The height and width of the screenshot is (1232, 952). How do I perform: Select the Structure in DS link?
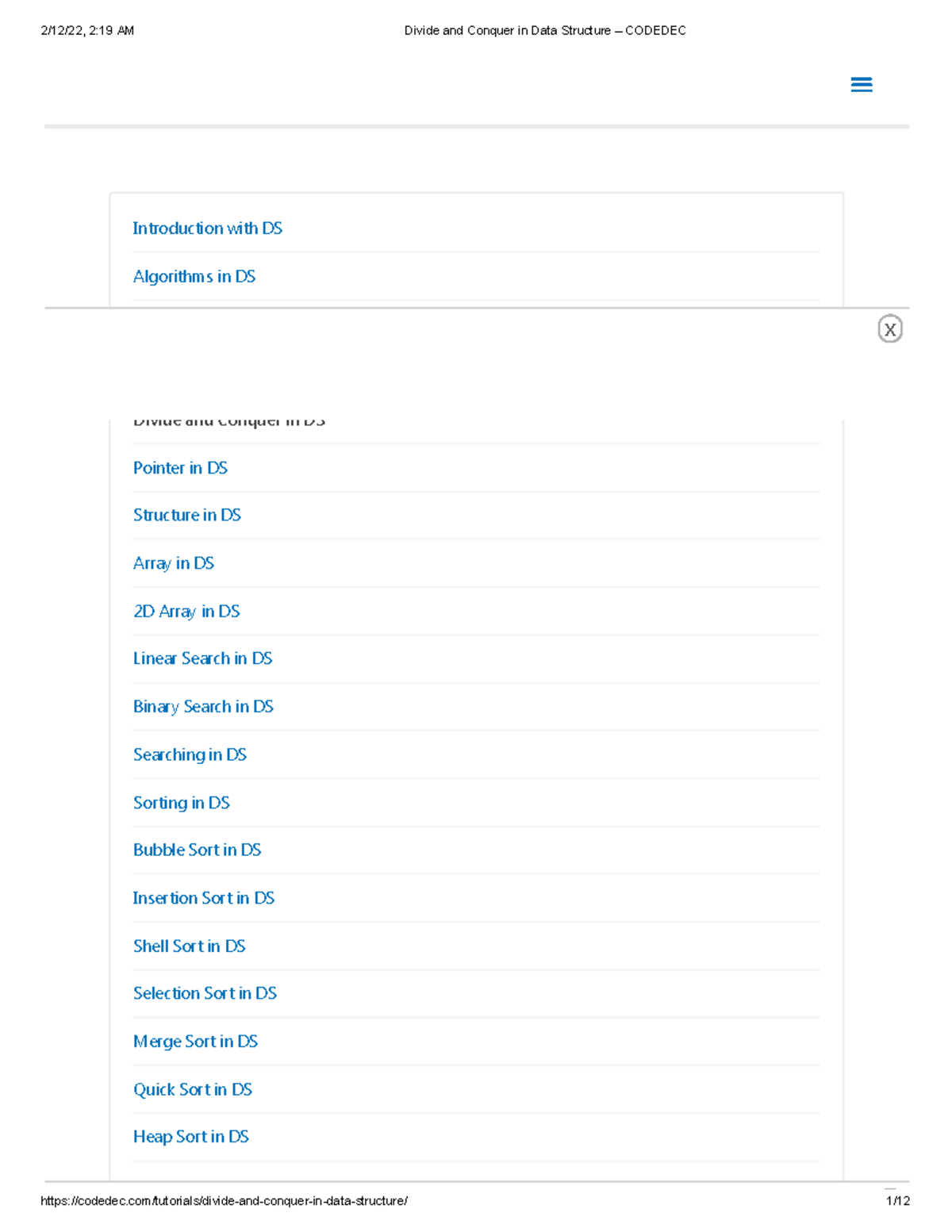186,515
